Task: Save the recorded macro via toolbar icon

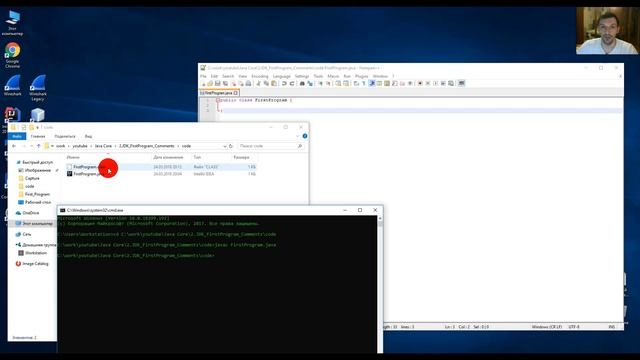Action: tap(451, 83)
